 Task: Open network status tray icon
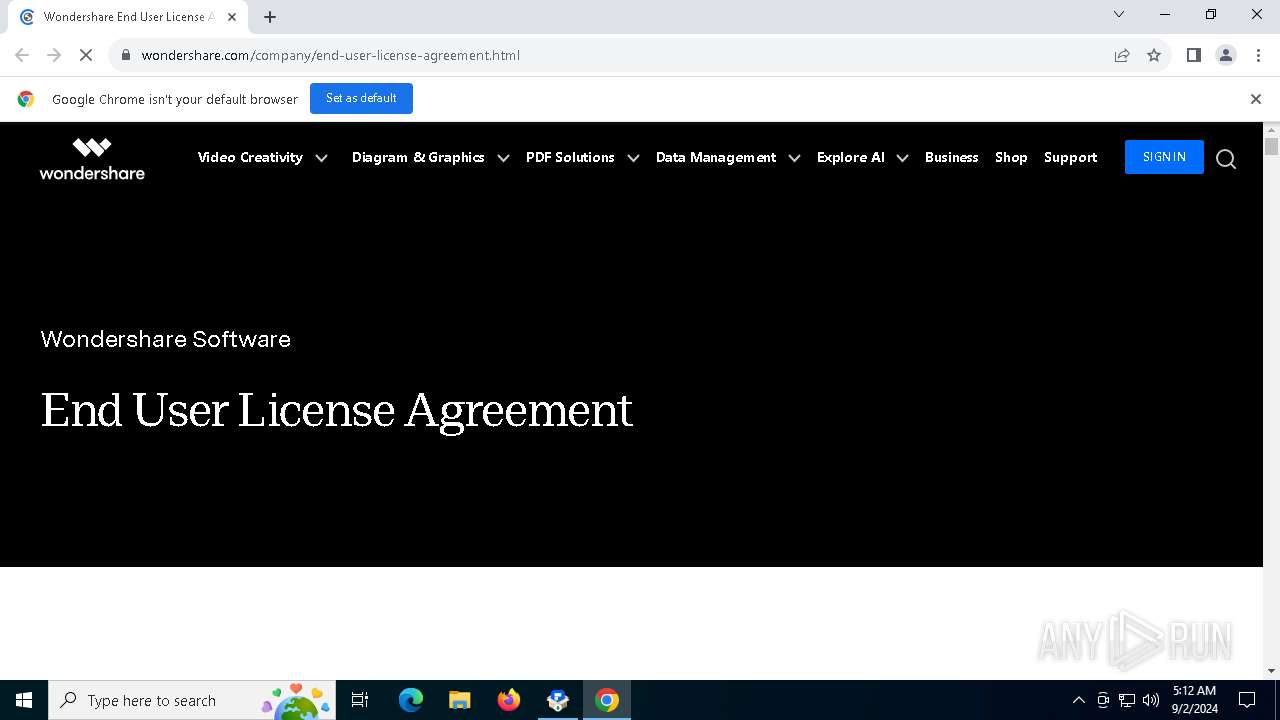1127,700
